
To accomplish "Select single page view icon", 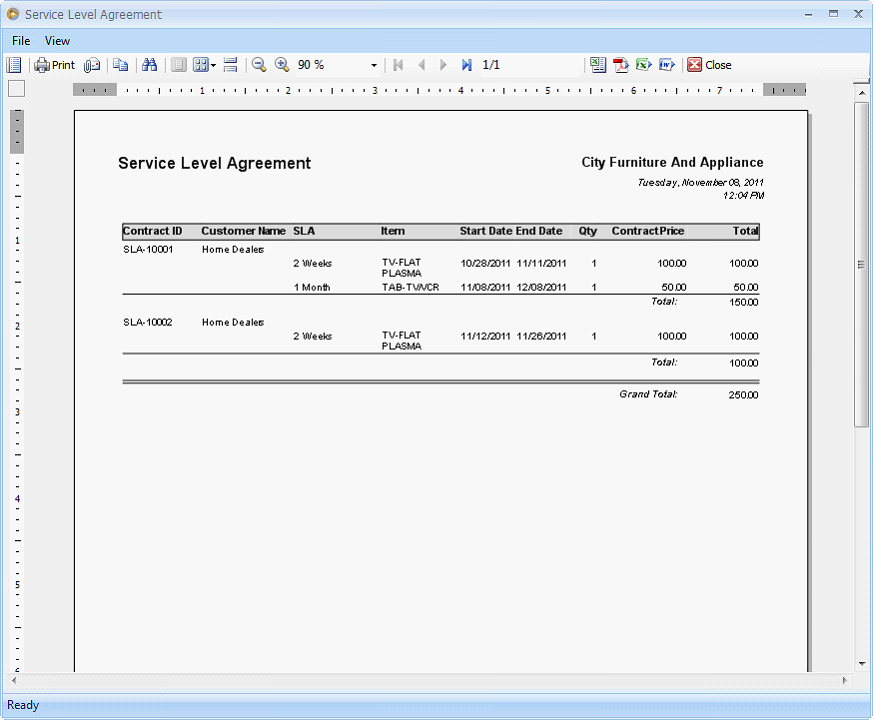I will (x=178, y=65).
